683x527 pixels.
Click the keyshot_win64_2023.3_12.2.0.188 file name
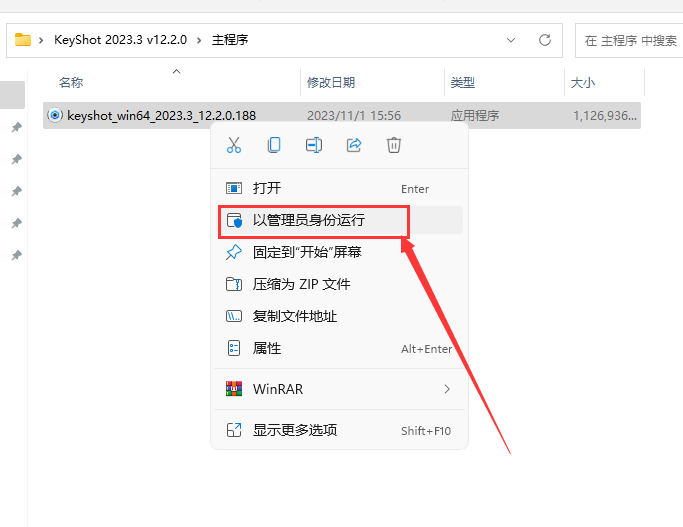(162, 115)
